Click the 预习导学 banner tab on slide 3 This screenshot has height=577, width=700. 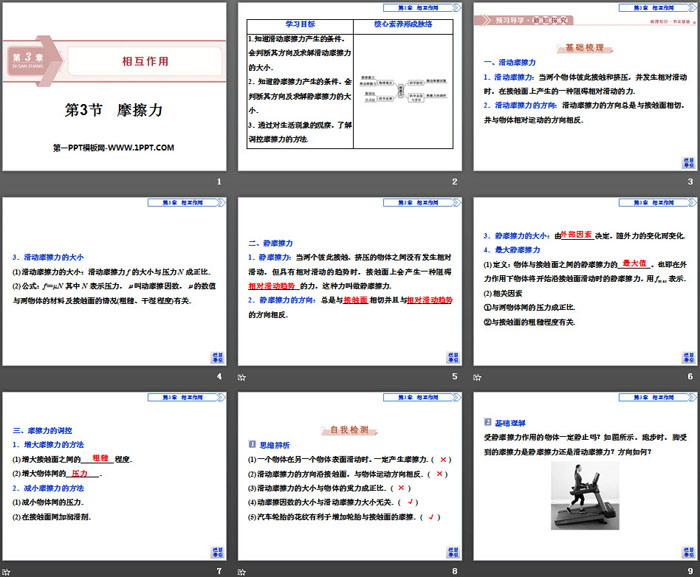click(x=523, y=18)
